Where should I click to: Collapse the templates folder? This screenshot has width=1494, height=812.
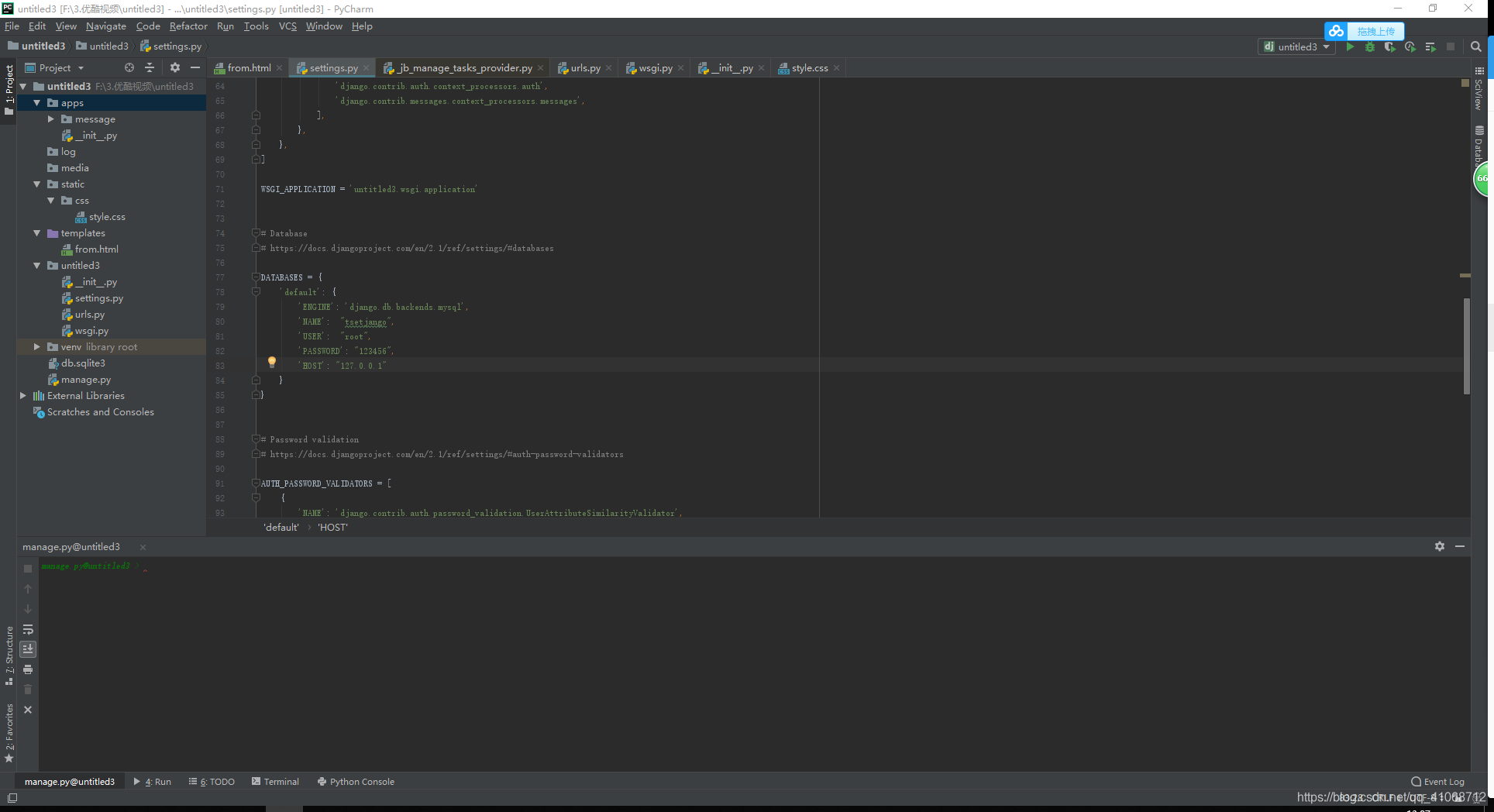pyautogui.click(x=36, y=233)
